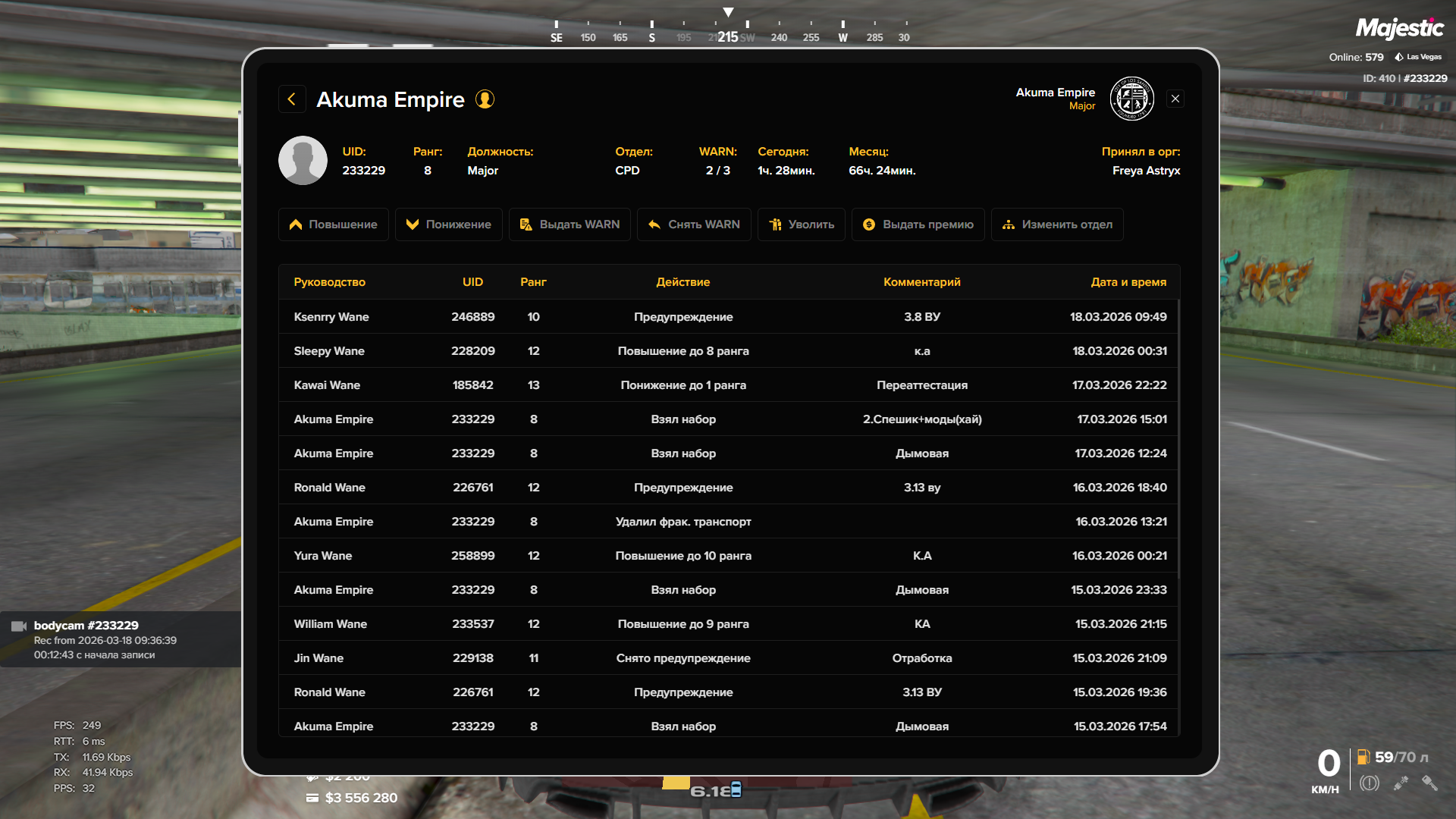The height and width of the screenshot is (819, 1456).
Task: Click the Руководство column header
Action: click(329, 282)
